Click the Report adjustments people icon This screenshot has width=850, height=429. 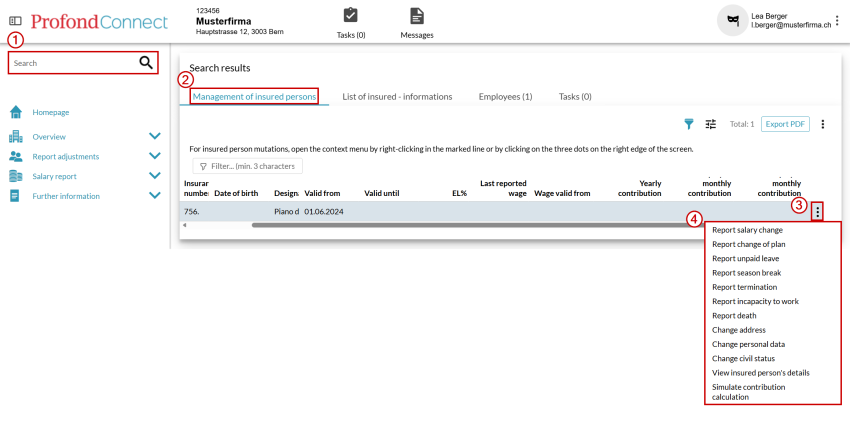click(16, 156)
